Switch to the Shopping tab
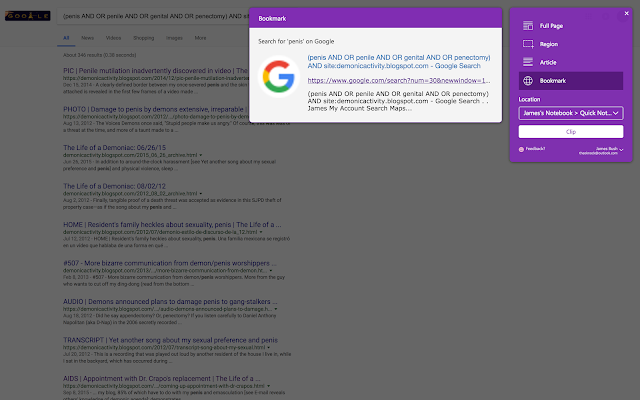640x400 pixels. tap(144, 38)
